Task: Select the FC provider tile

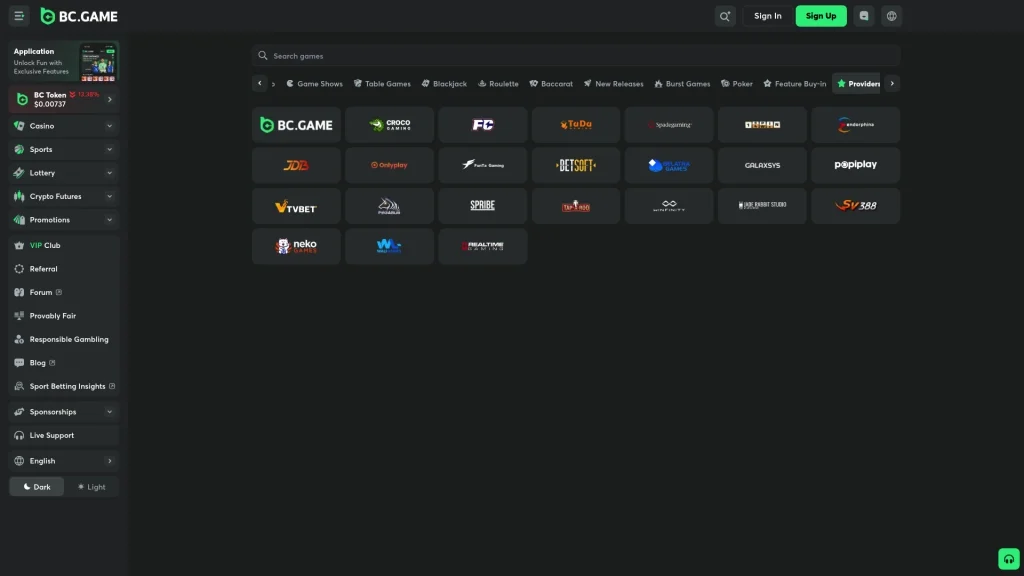Action: click(x=483, y=125)
